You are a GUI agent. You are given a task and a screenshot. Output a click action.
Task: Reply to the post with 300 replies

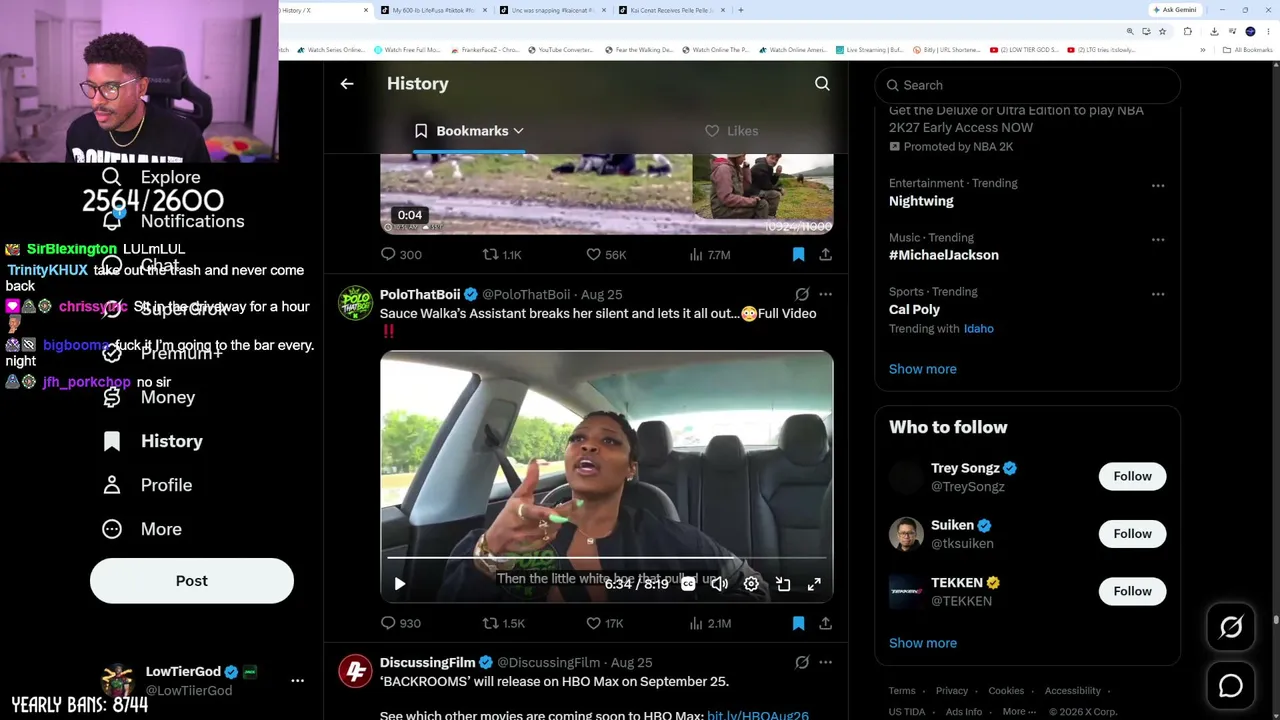[400, 255]
